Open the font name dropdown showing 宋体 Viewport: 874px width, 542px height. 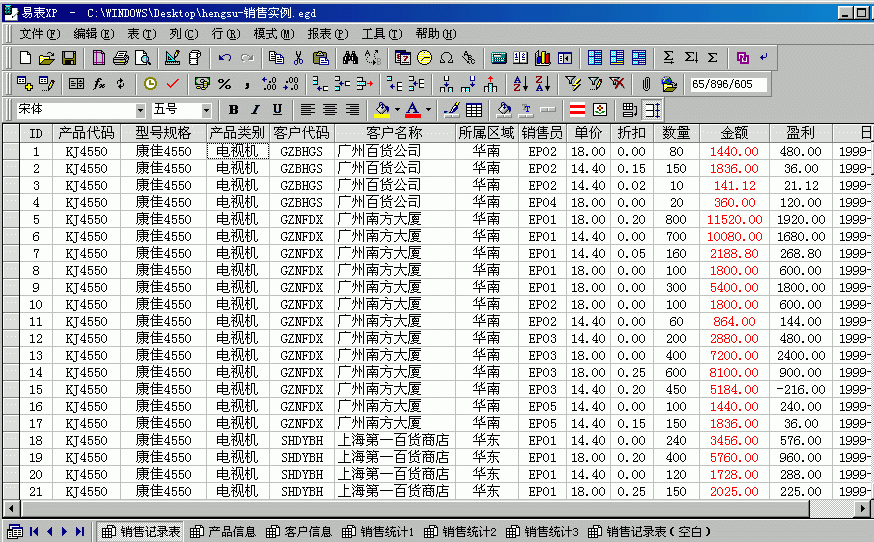pos(140,110)
